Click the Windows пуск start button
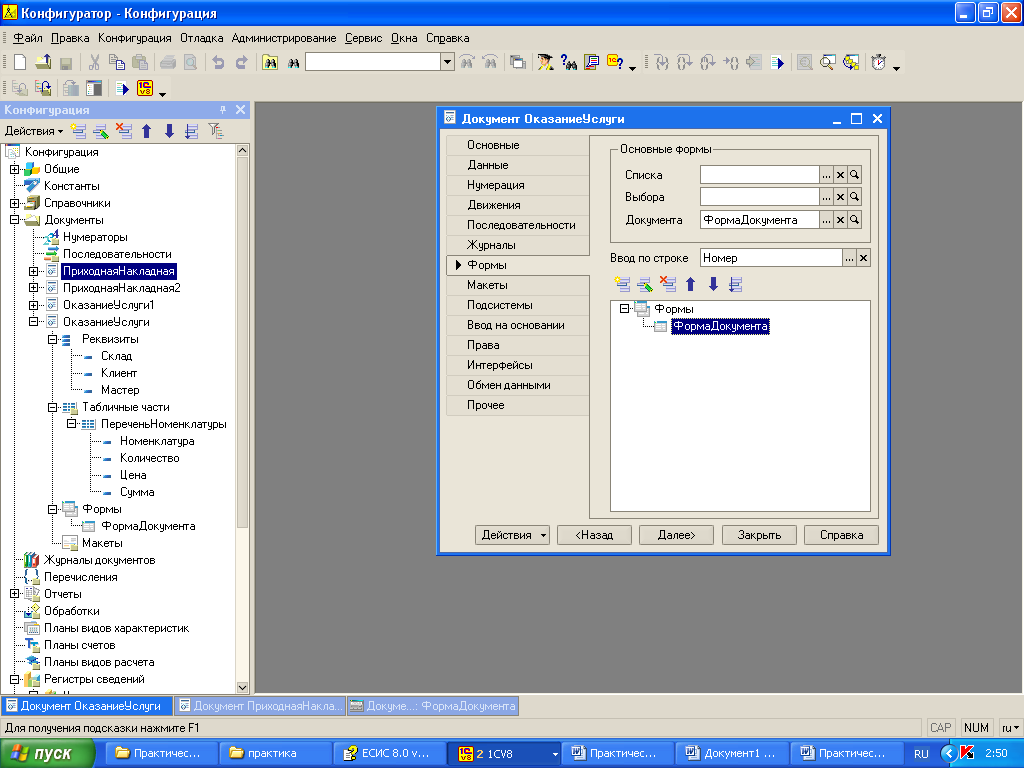 pos(46,754)
